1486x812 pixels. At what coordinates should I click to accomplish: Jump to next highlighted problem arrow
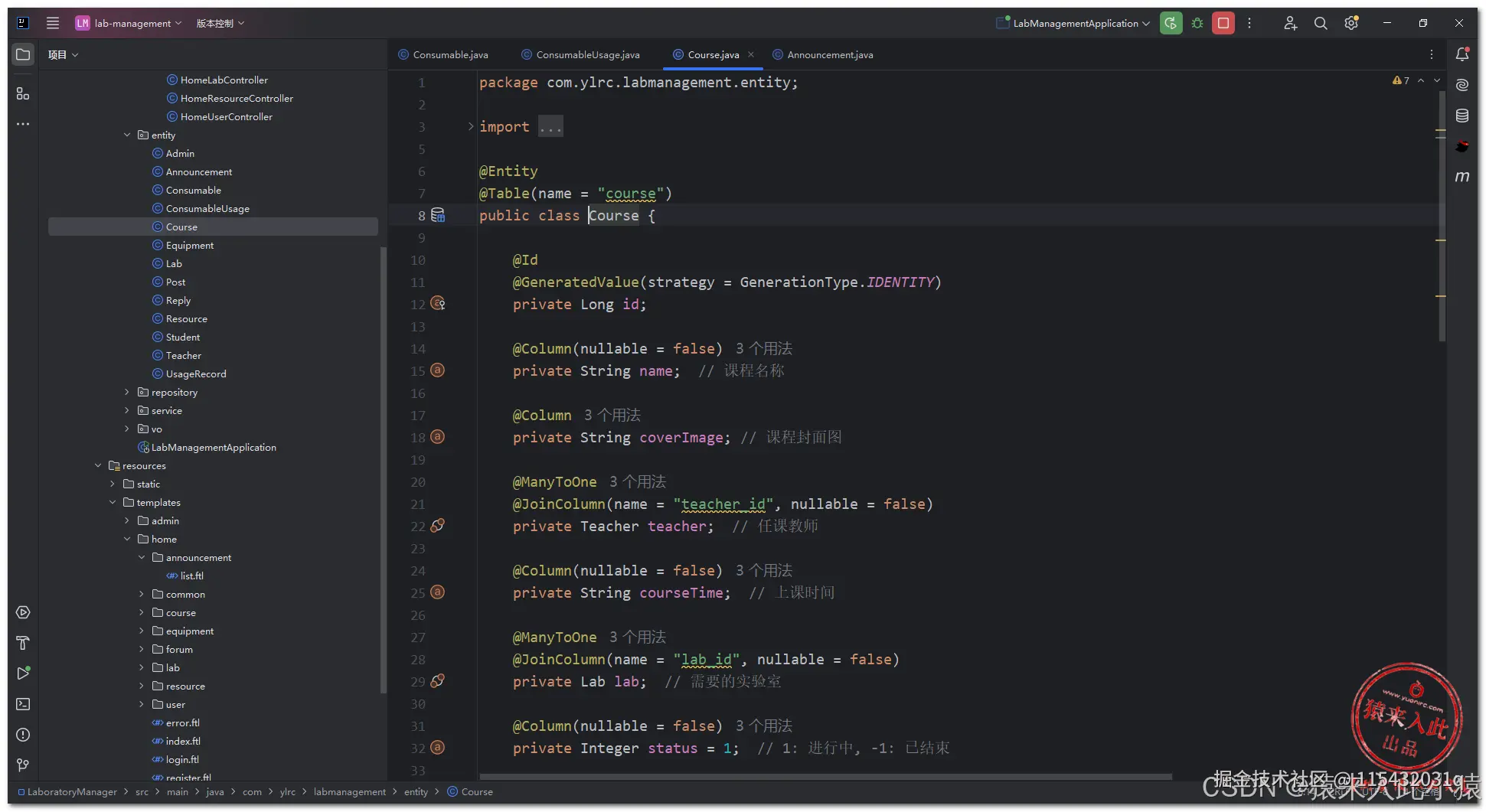[x=1437, y=80]
